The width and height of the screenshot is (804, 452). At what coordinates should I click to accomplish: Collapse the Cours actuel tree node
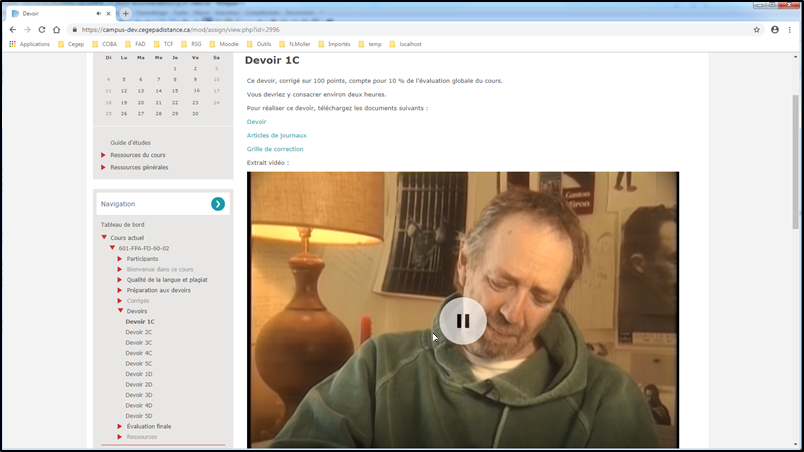[x=104, y=237]
